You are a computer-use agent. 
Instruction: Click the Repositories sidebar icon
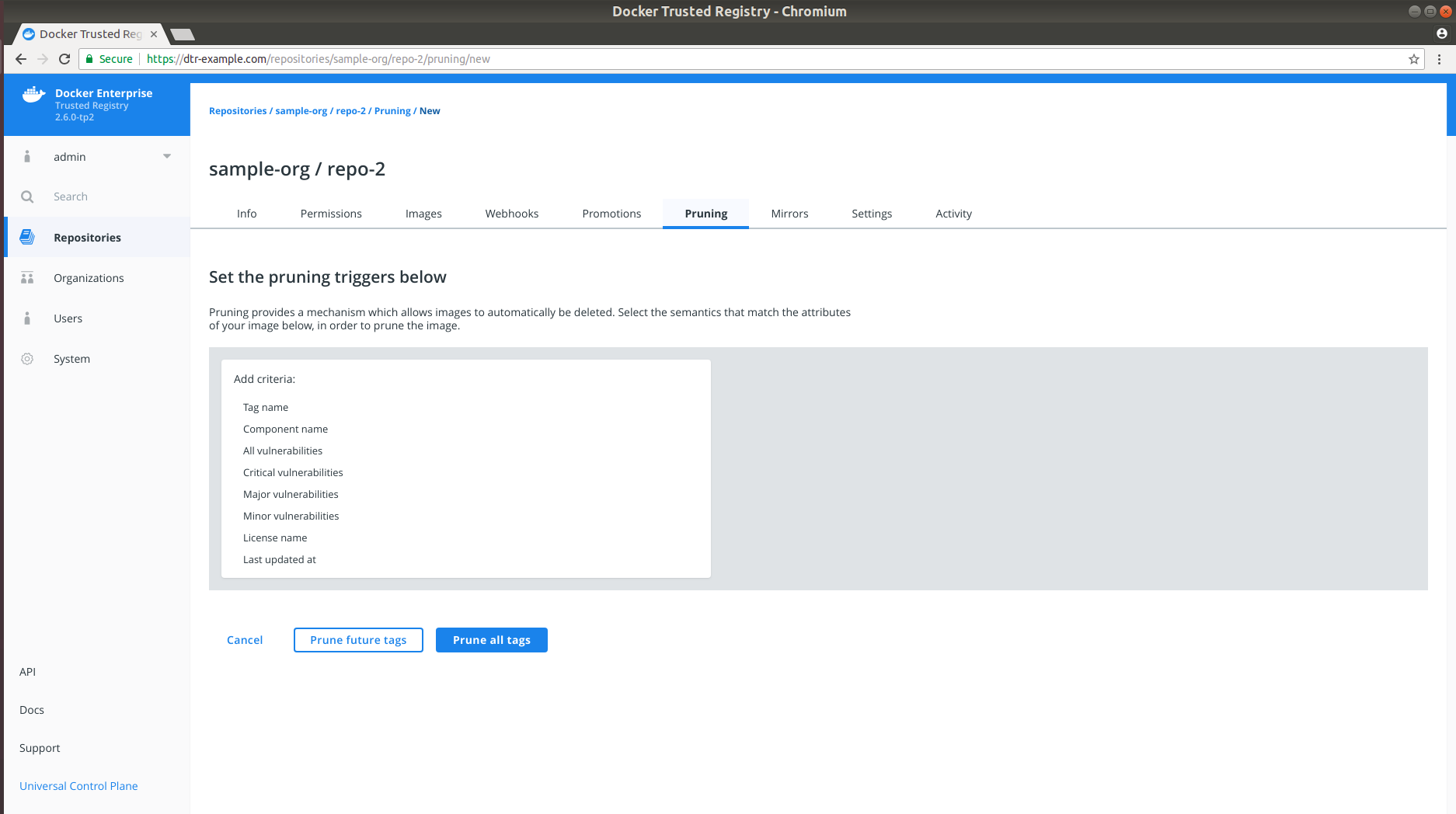[x=27, y=237]
